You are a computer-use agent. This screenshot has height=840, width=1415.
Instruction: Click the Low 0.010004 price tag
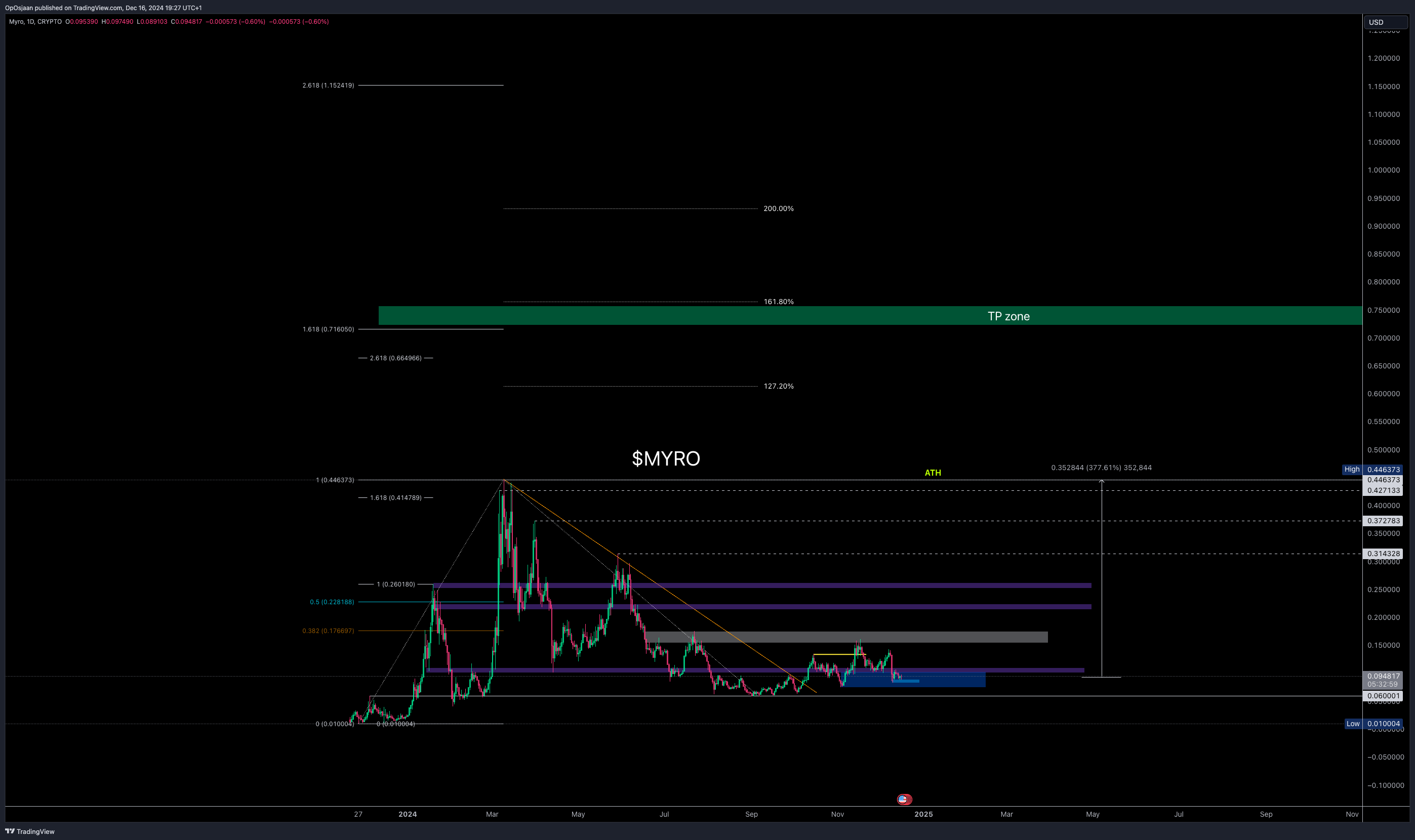1373,724
